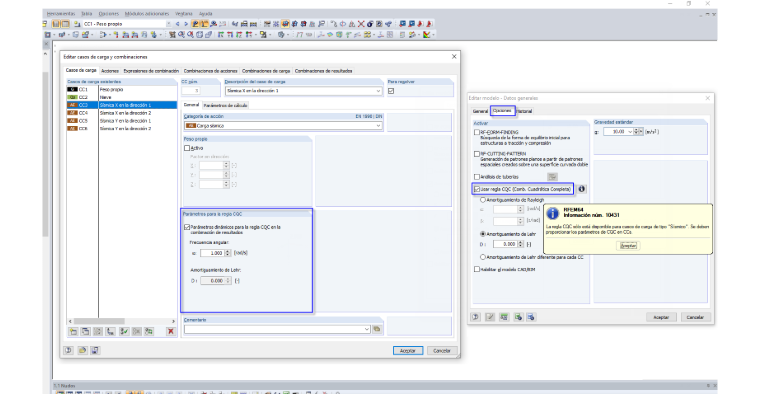Image resolution: width=760 pixels, height=394 pixels.
Task: Click Aceptar in yellow information tooltip
Action: pyautogui.click(x=629, y=246)
